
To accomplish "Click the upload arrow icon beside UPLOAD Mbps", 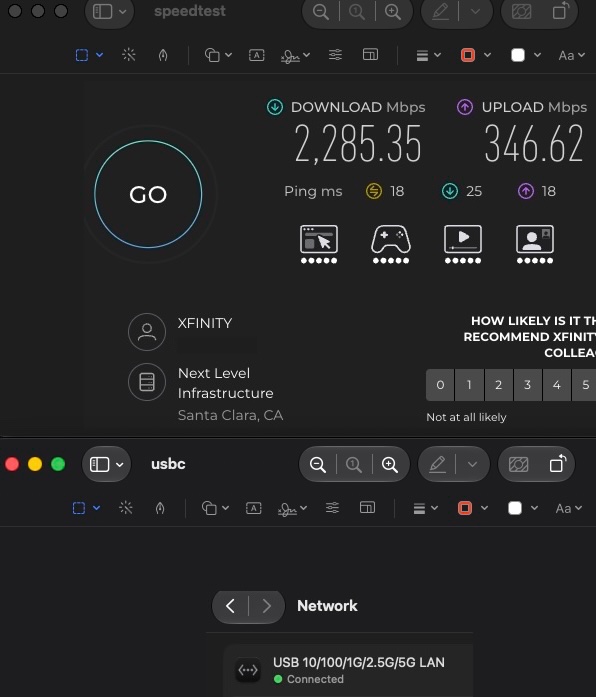I will coord(465,107).
